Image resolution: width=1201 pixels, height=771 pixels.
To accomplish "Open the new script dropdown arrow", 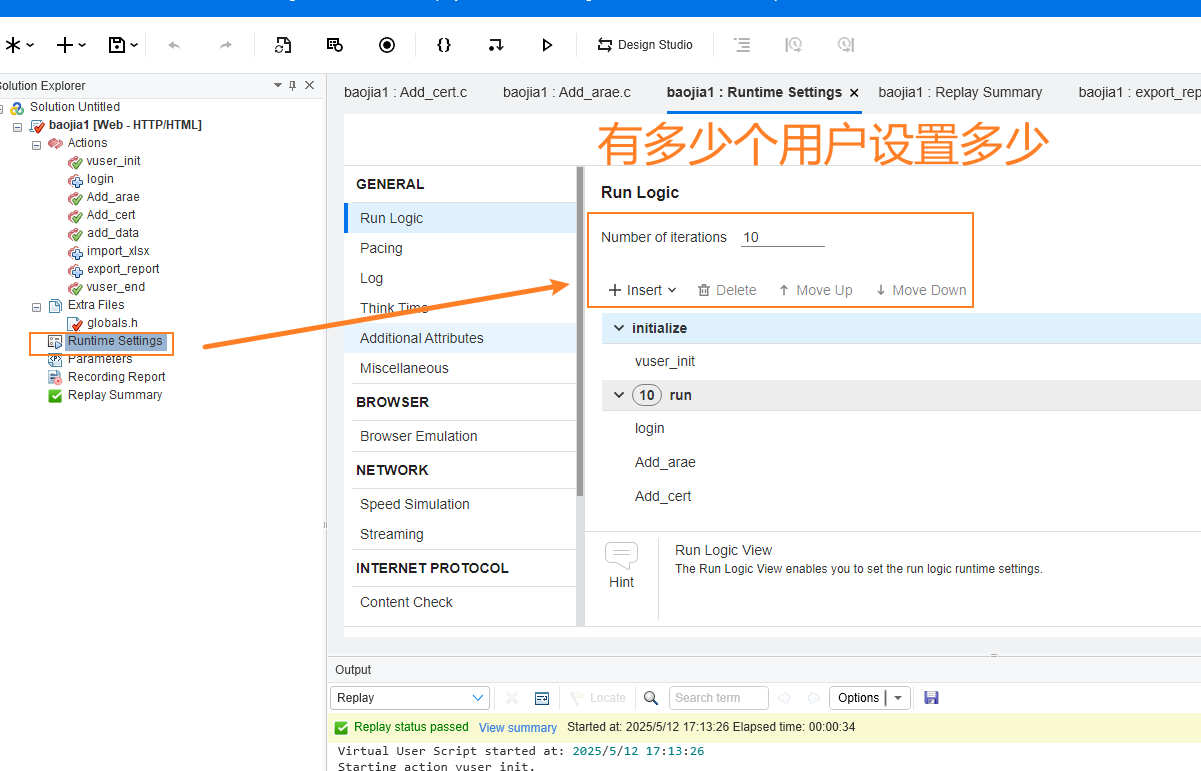I will click(30, 45).
